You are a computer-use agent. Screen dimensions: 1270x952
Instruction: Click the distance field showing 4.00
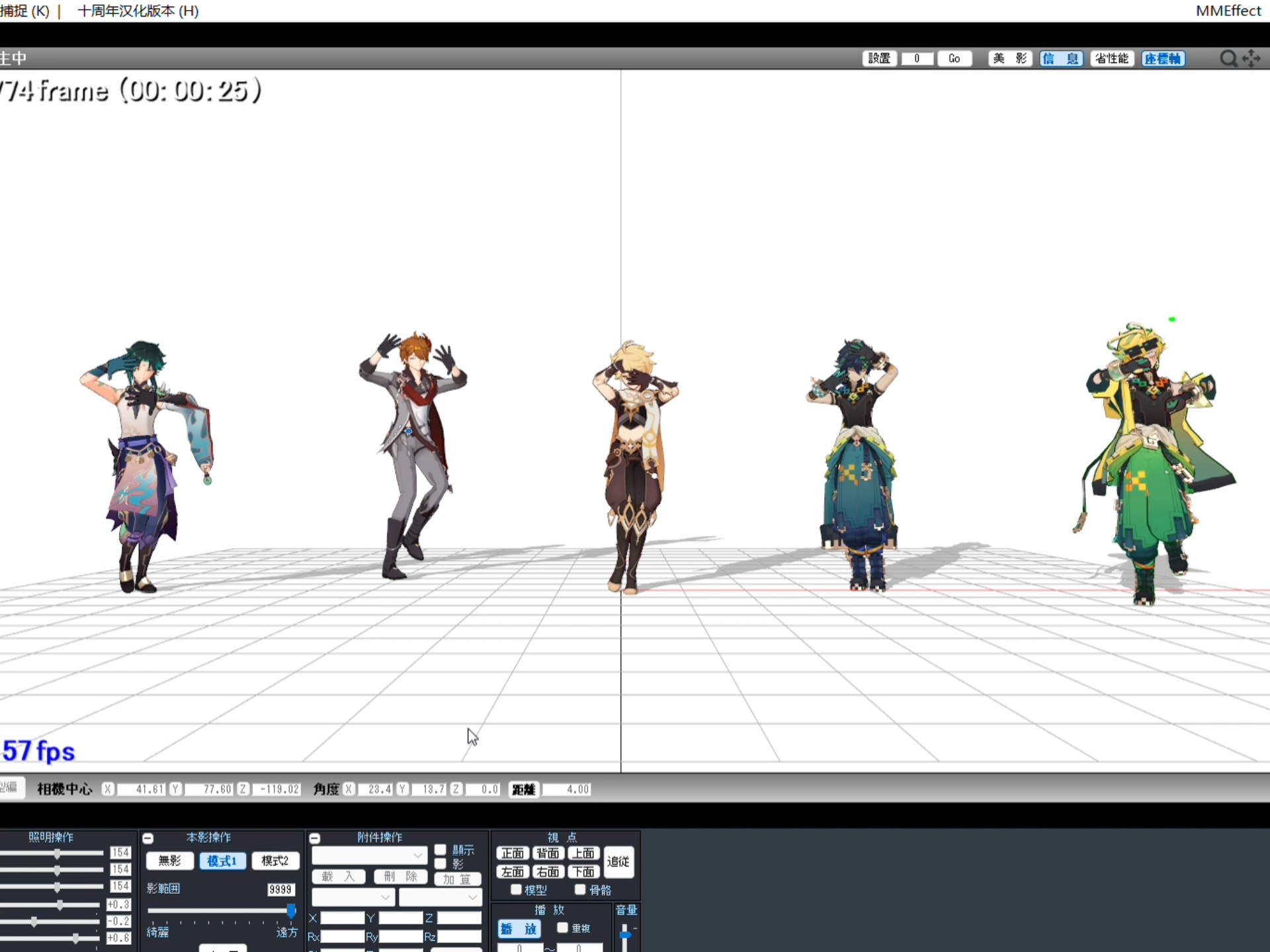pos(568,789)
